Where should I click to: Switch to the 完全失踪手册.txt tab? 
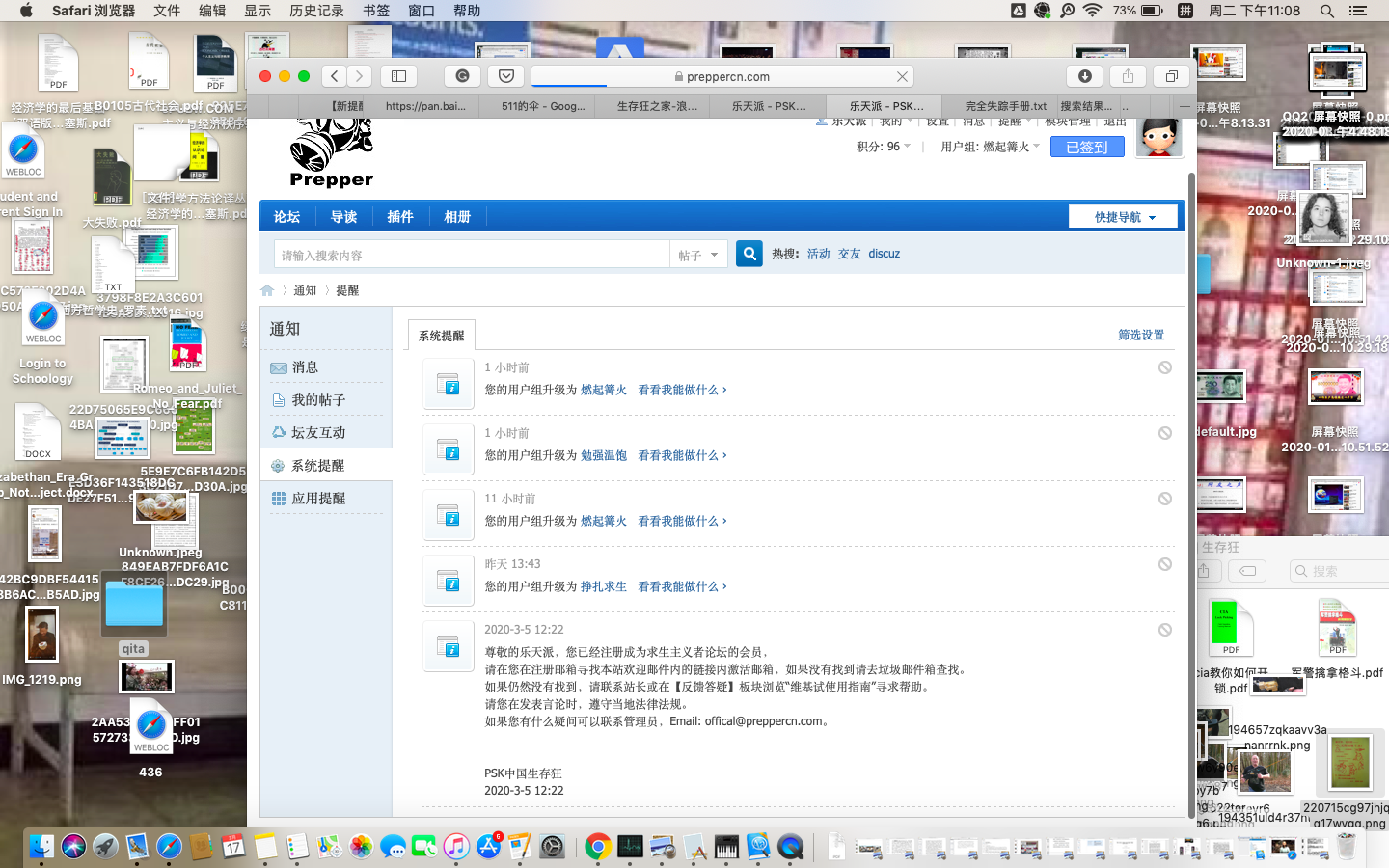pos(1006,106)
